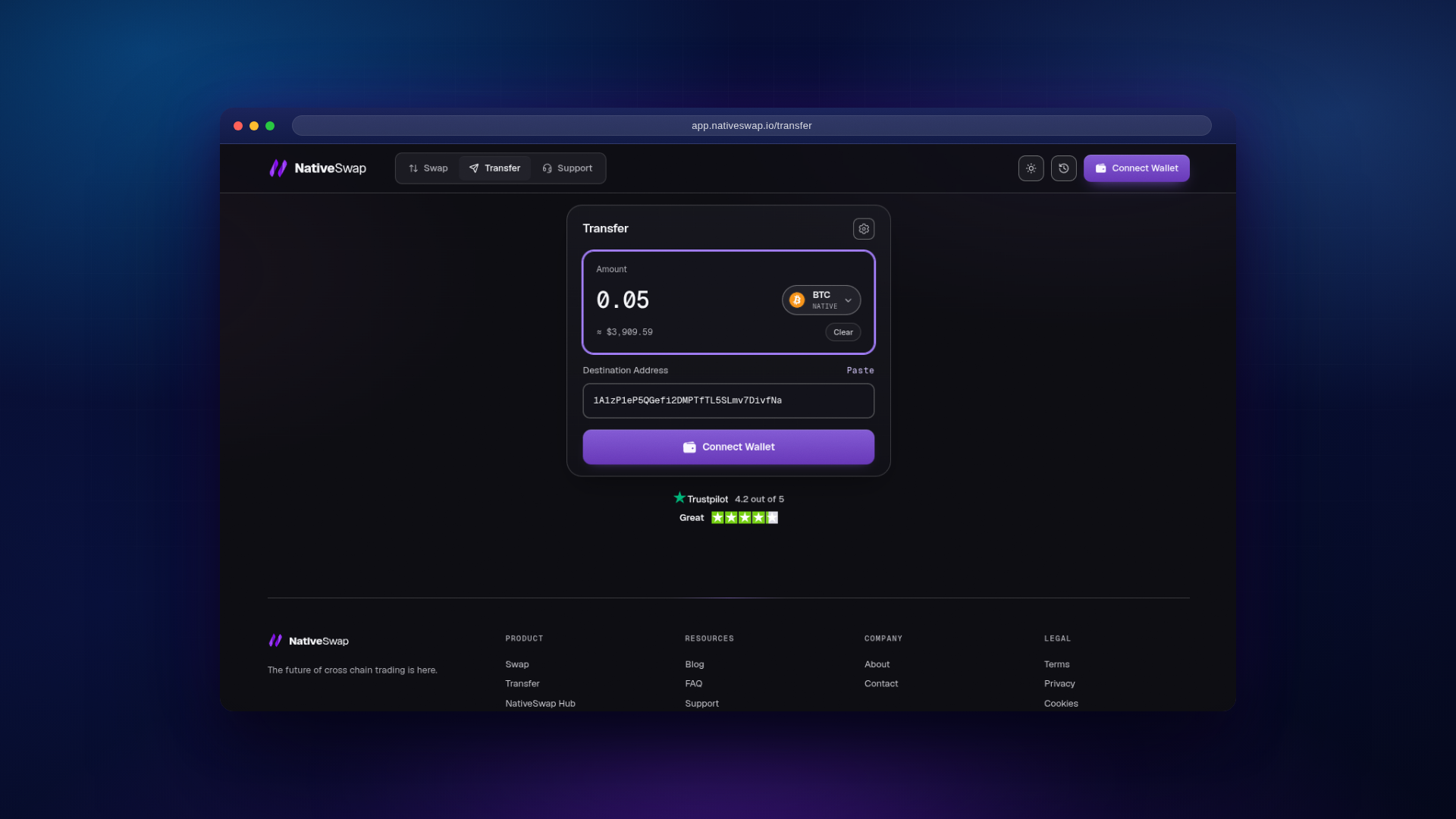This screenshot has height=819, width=1456.
Task: Open the Terms link
Action: [1057, 664]
